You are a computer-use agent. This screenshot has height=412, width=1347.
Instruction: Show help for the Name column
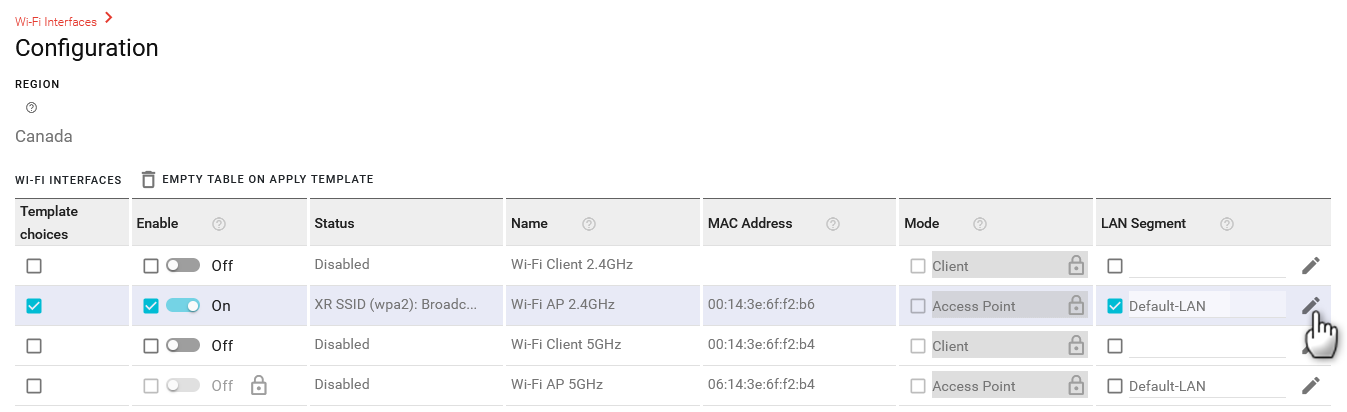(589, 224)
